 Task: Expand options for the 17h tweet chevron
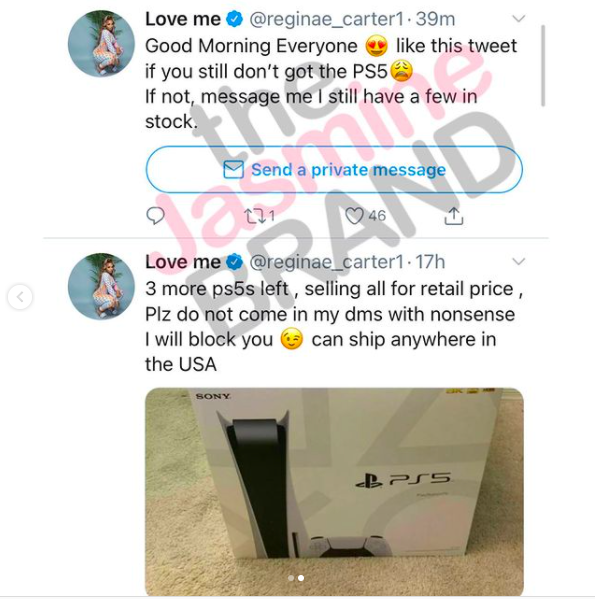tap(518, 262)
